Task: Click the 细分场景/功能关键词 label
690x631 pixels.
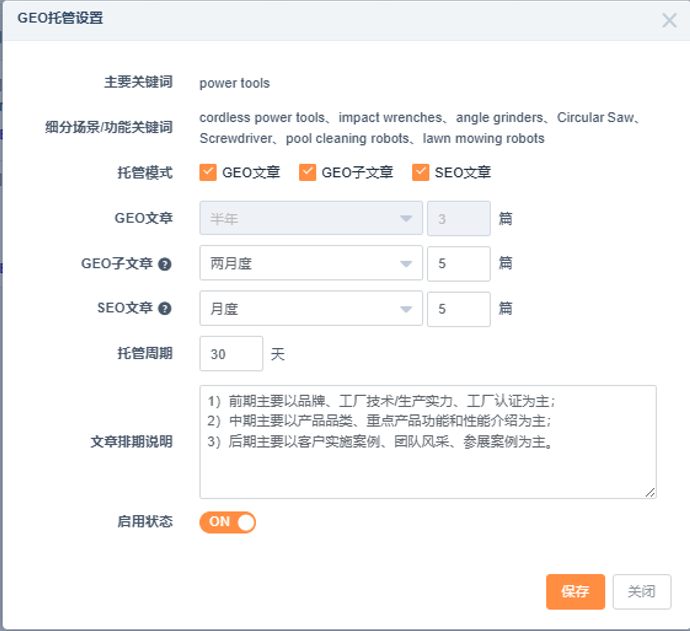Action: pos(109,128)
